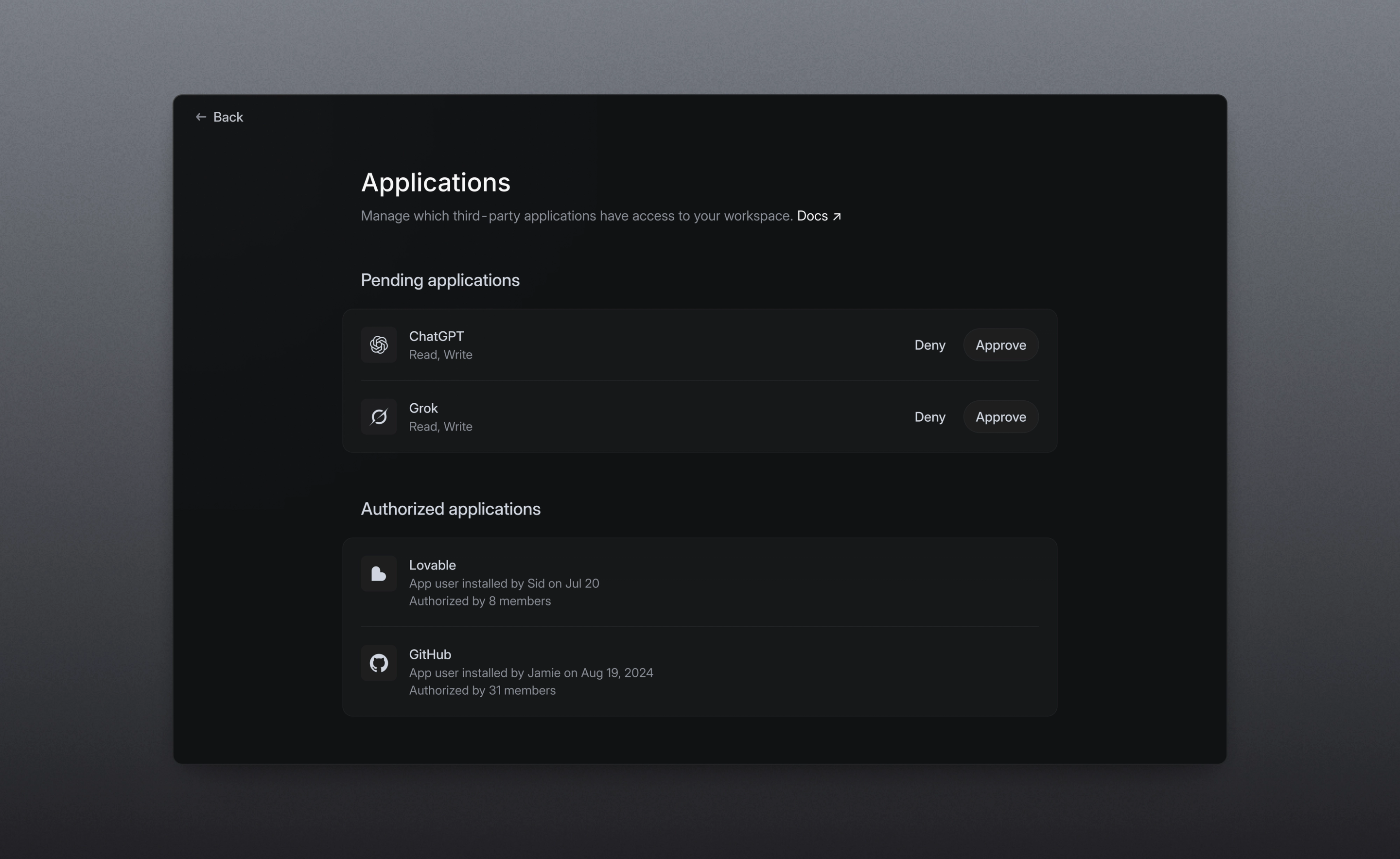This screenshot has width=1400, height=859.
Task: Click the GitHub octocat icon
Action: [379, 663]
